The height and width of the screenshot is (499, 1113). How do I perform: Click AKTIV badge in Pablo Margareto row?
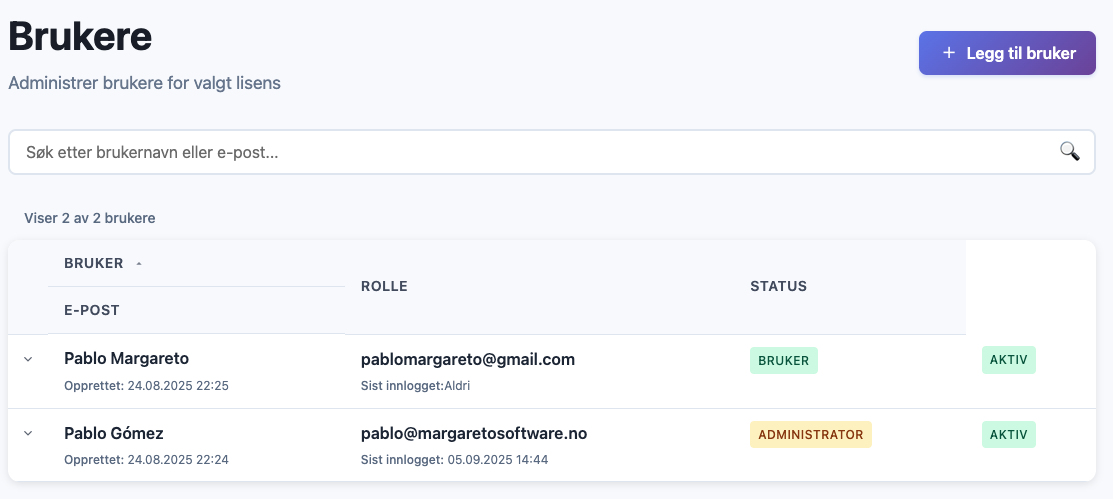tap(1008, 360)
